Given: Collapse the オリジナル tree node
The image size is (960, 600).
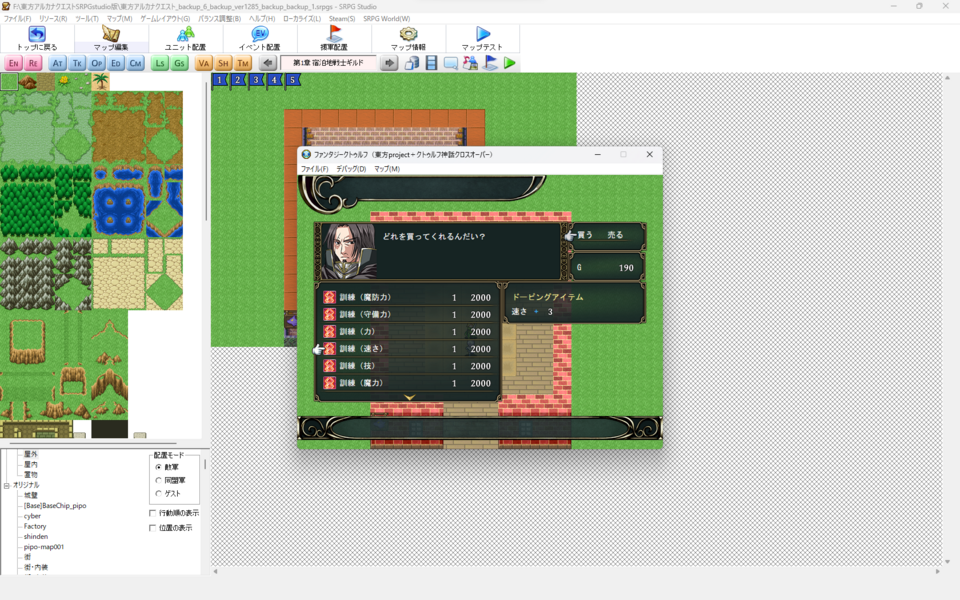Looking at the screenshot, I should (x=6, y=485).
